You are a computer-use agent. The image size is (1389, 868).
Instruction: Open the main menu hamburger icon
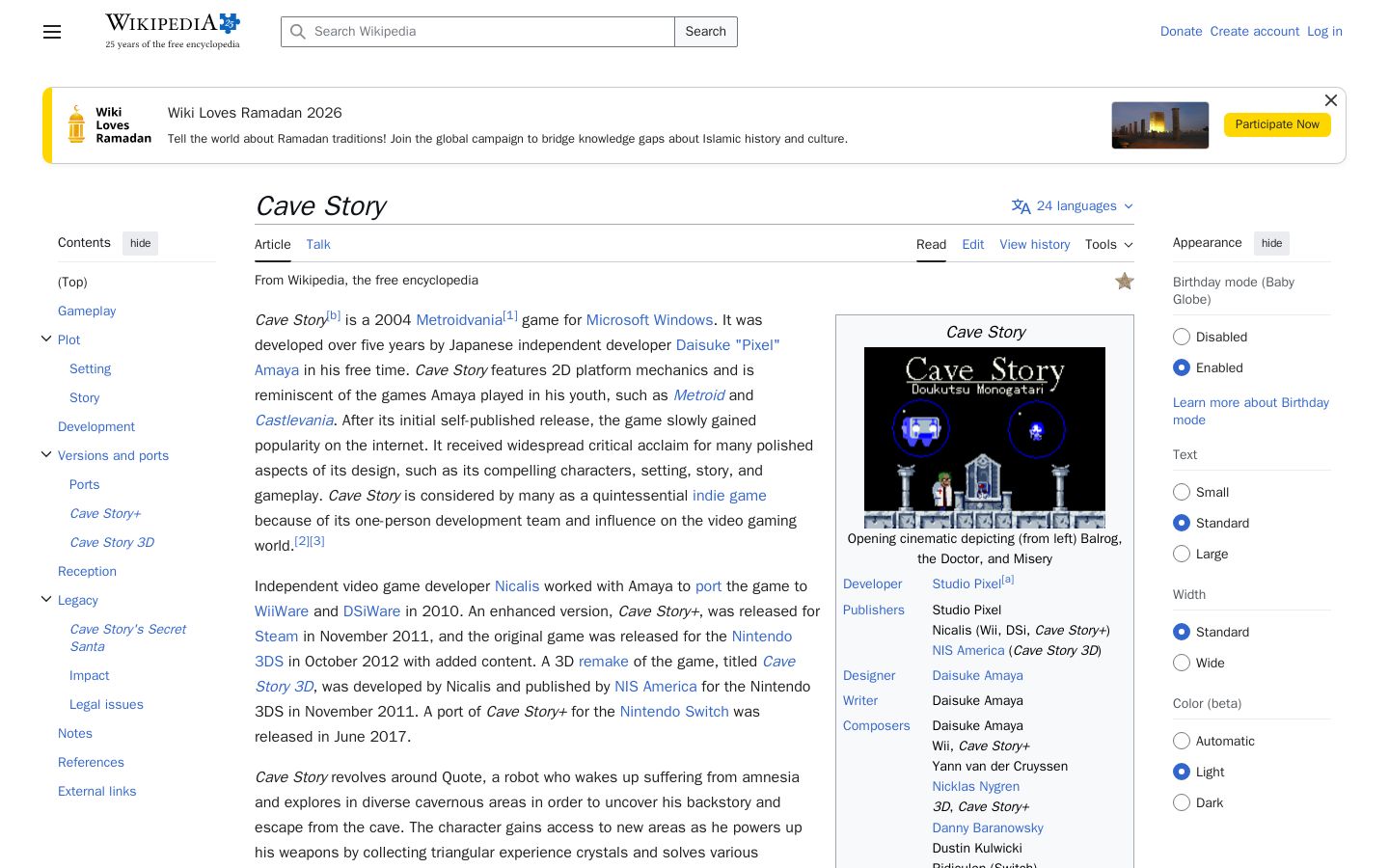click(x=52, y=32)
